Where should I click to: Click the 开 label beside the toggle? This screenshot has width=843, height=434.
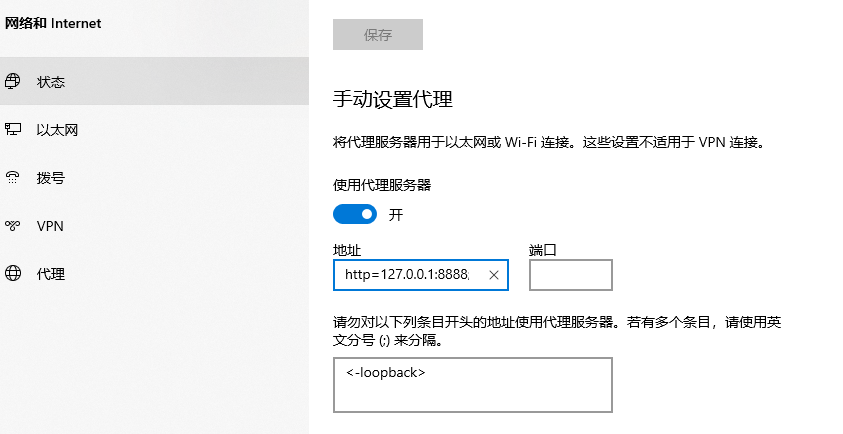tap(396, 215)
